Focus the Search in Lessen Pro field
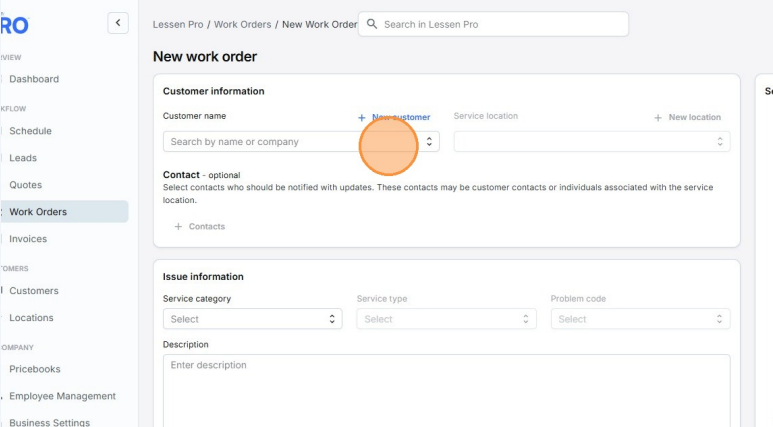The image size is (773, 427). 500,24
